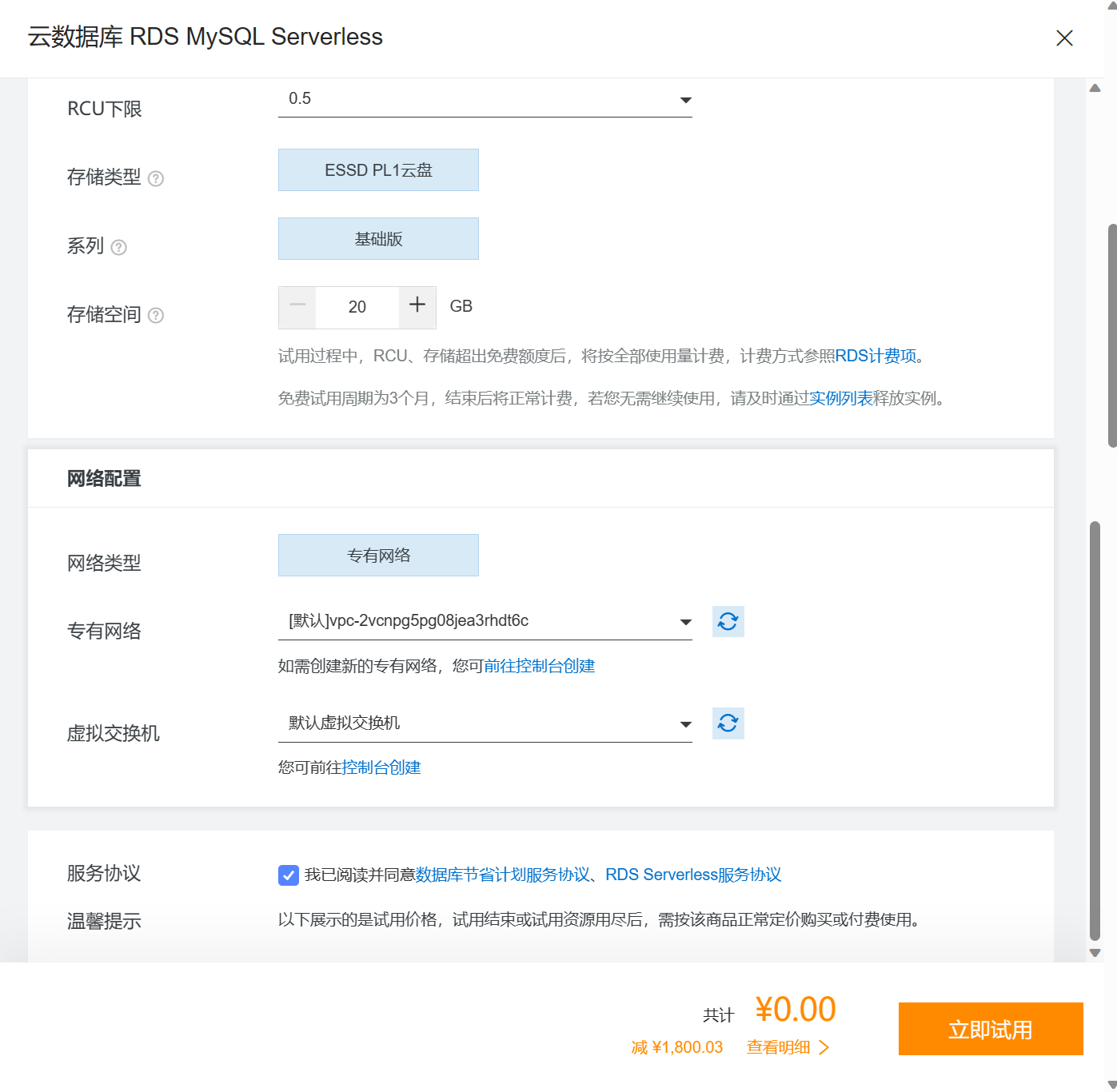Screen dimensions: 1117x1092
Task: Click the 立即试用 button
Action: pyautogui.click(x=991, y=1029)
